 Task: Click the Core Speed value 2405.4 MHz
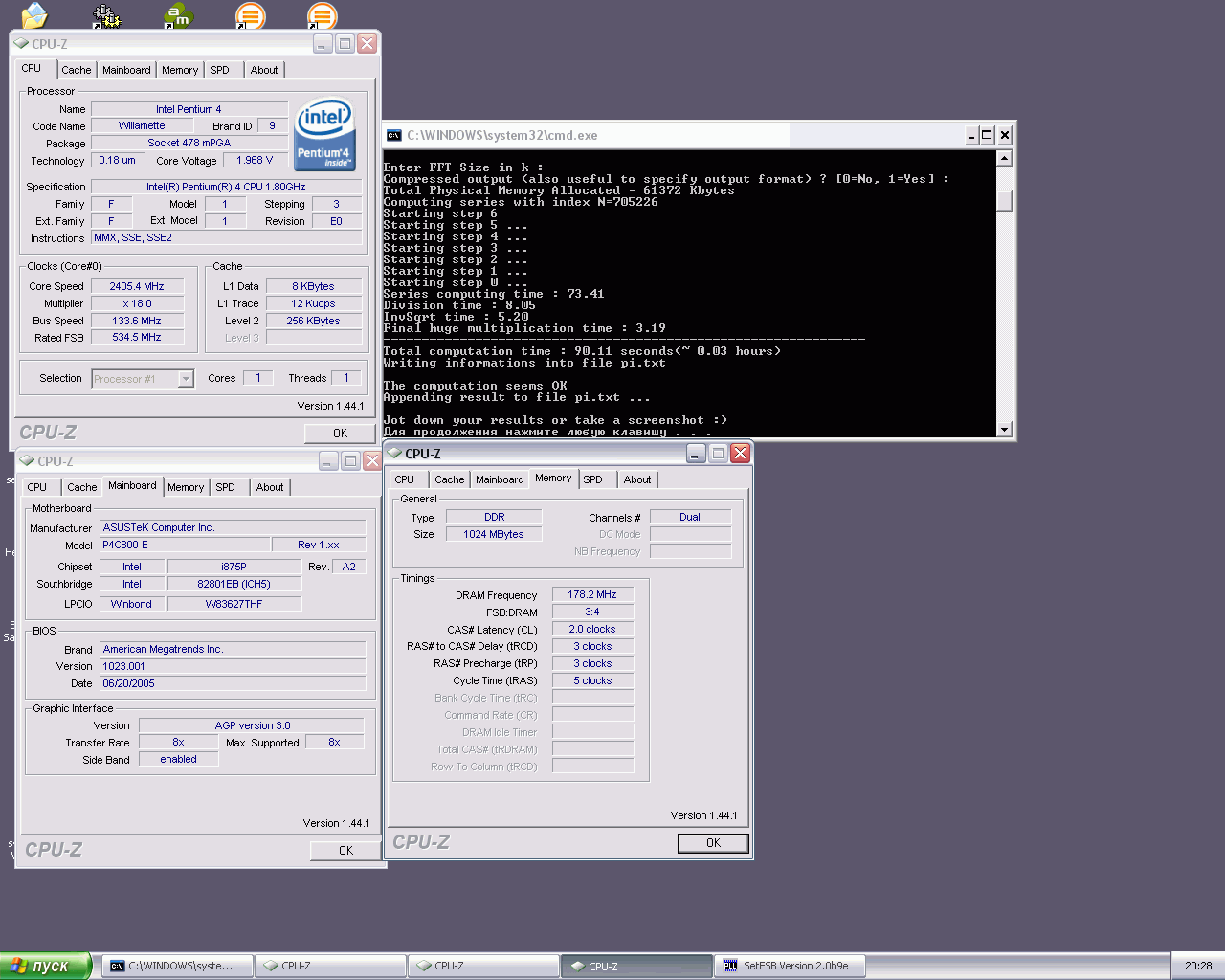pos(137,286)
